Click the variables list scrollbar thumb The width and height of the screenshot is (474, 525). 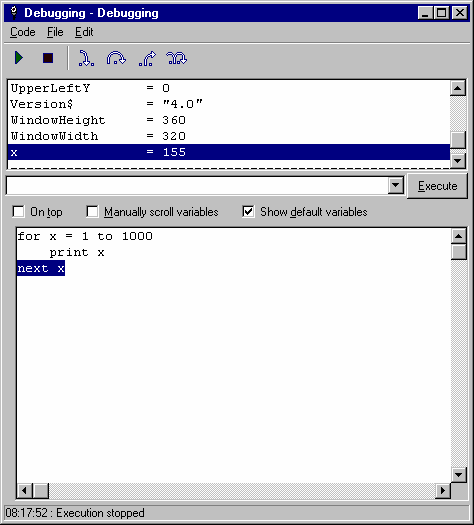click(x=458, y=140)
